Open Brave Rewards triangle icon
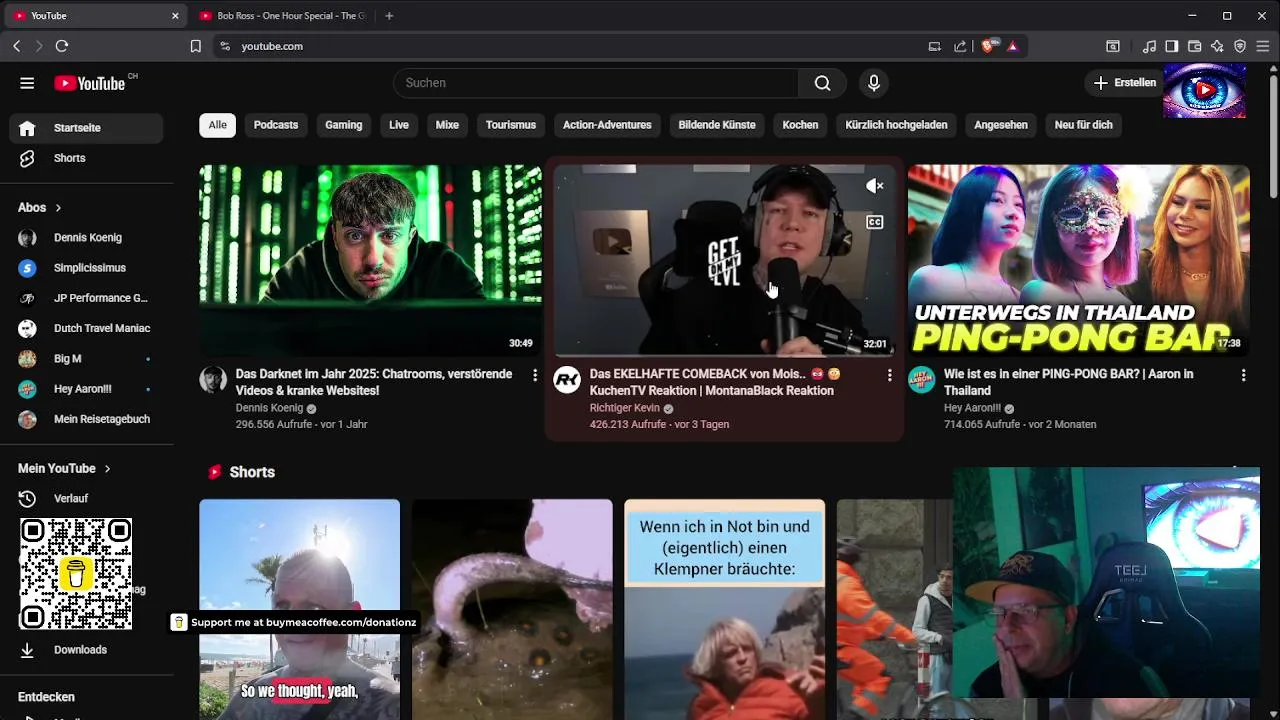Image resolution: width=1280 pixels, height=720 pixels. [x=1013, y=46]
